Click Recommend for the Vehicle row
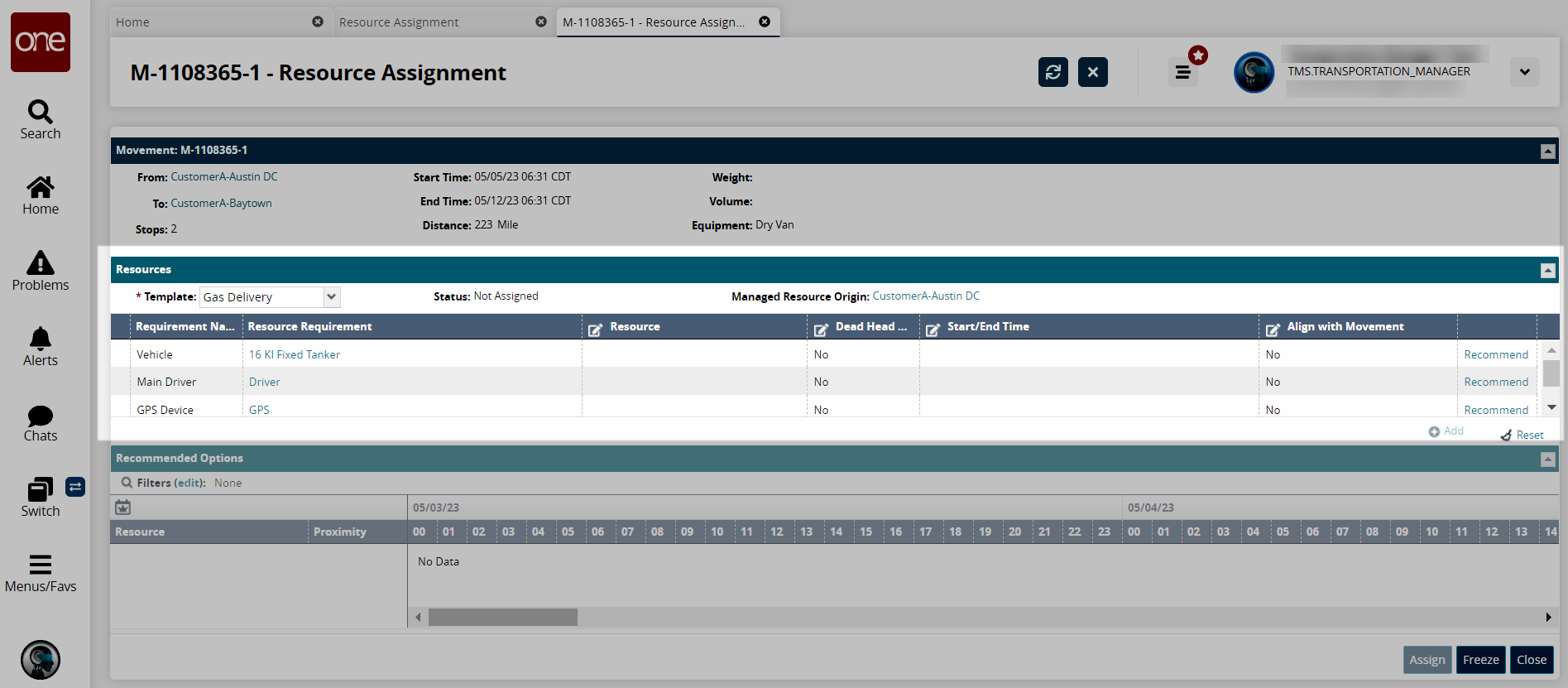 click(1496, 354)
